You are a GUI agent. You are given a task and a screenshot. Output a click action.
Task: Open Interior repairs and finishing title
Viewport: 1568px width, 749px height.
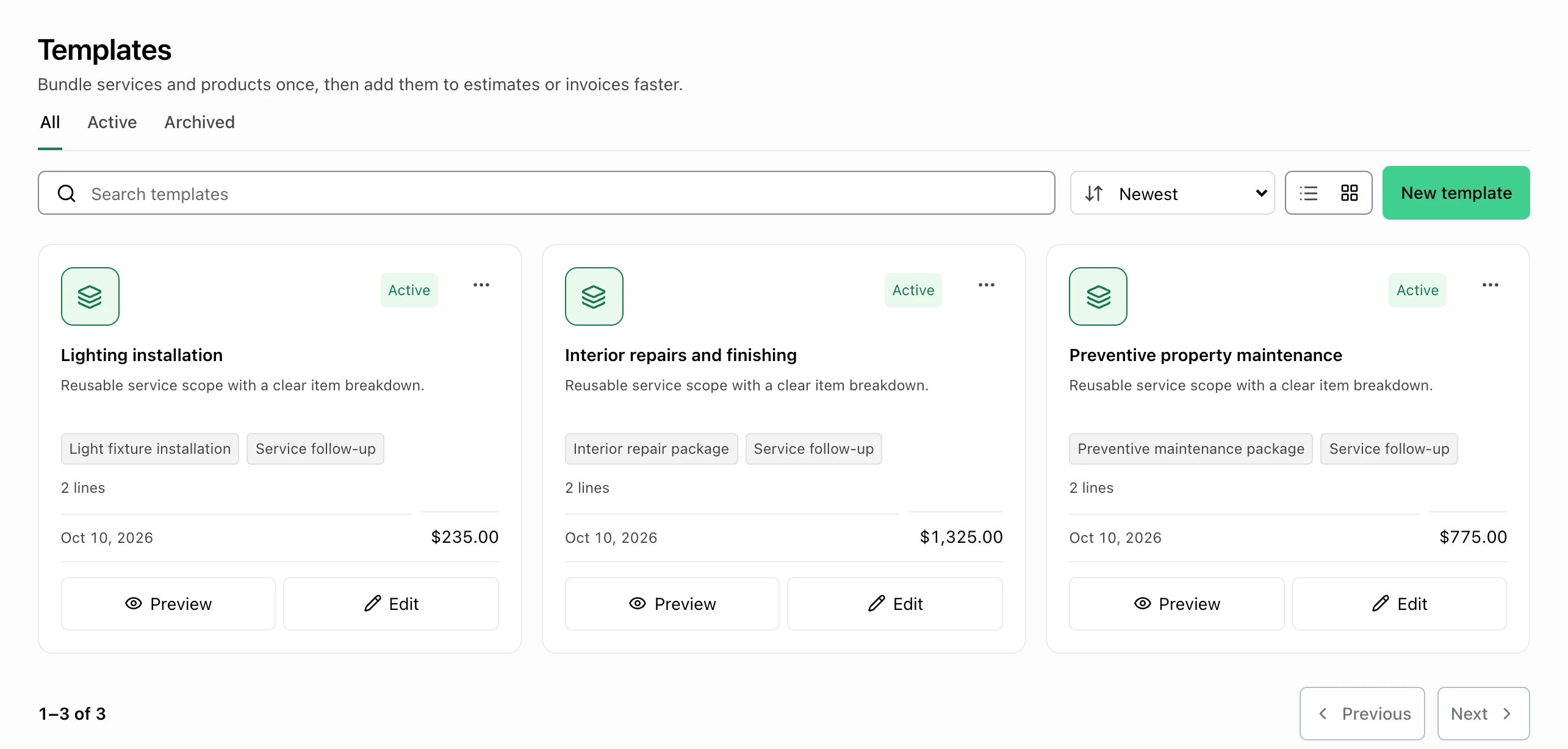click(681, 355)
